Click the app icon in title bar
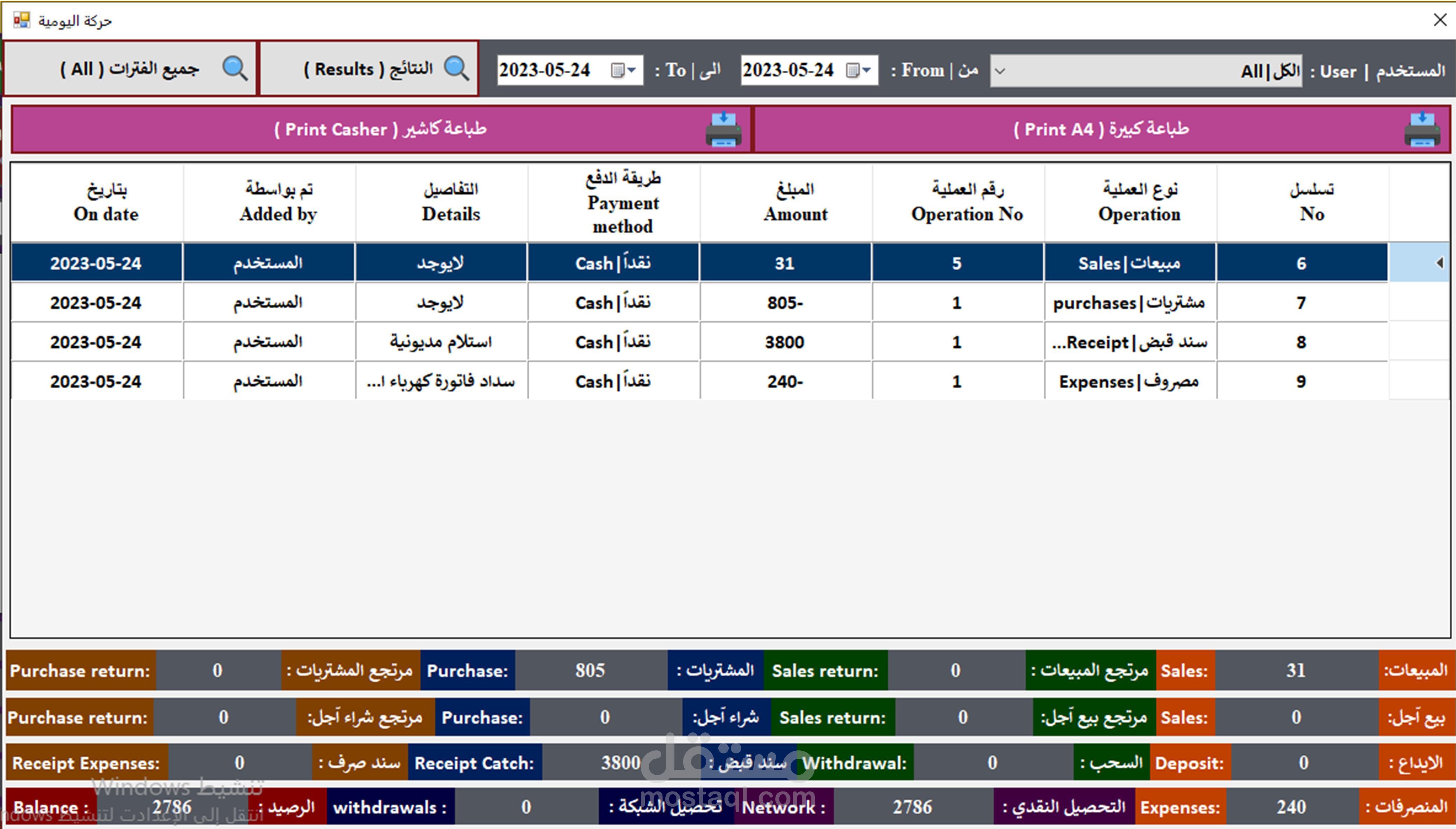 22,21
